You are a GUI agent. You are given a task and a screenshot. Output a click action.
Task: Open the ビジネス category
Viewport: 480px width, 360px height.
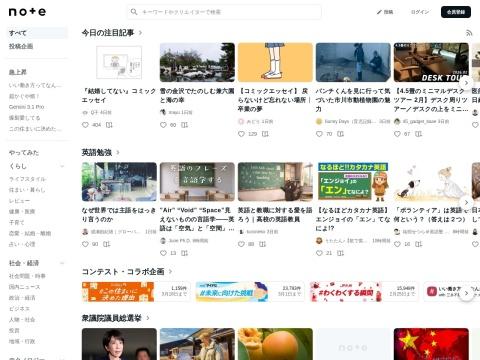[x=19, y=309]
